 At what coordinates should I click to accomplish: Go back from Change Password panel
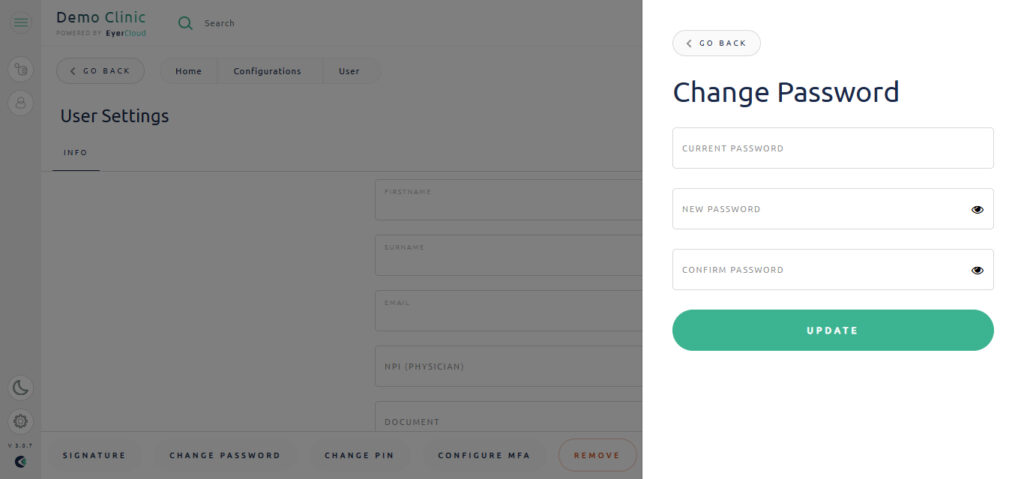click(716, 43)
